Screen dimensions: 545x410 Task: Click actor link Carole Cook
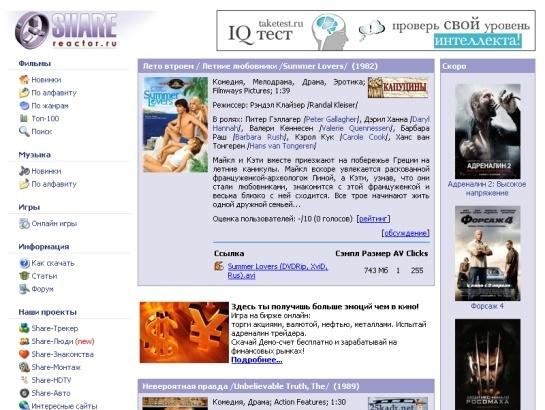pyautogui.click(x=364, y=137)
